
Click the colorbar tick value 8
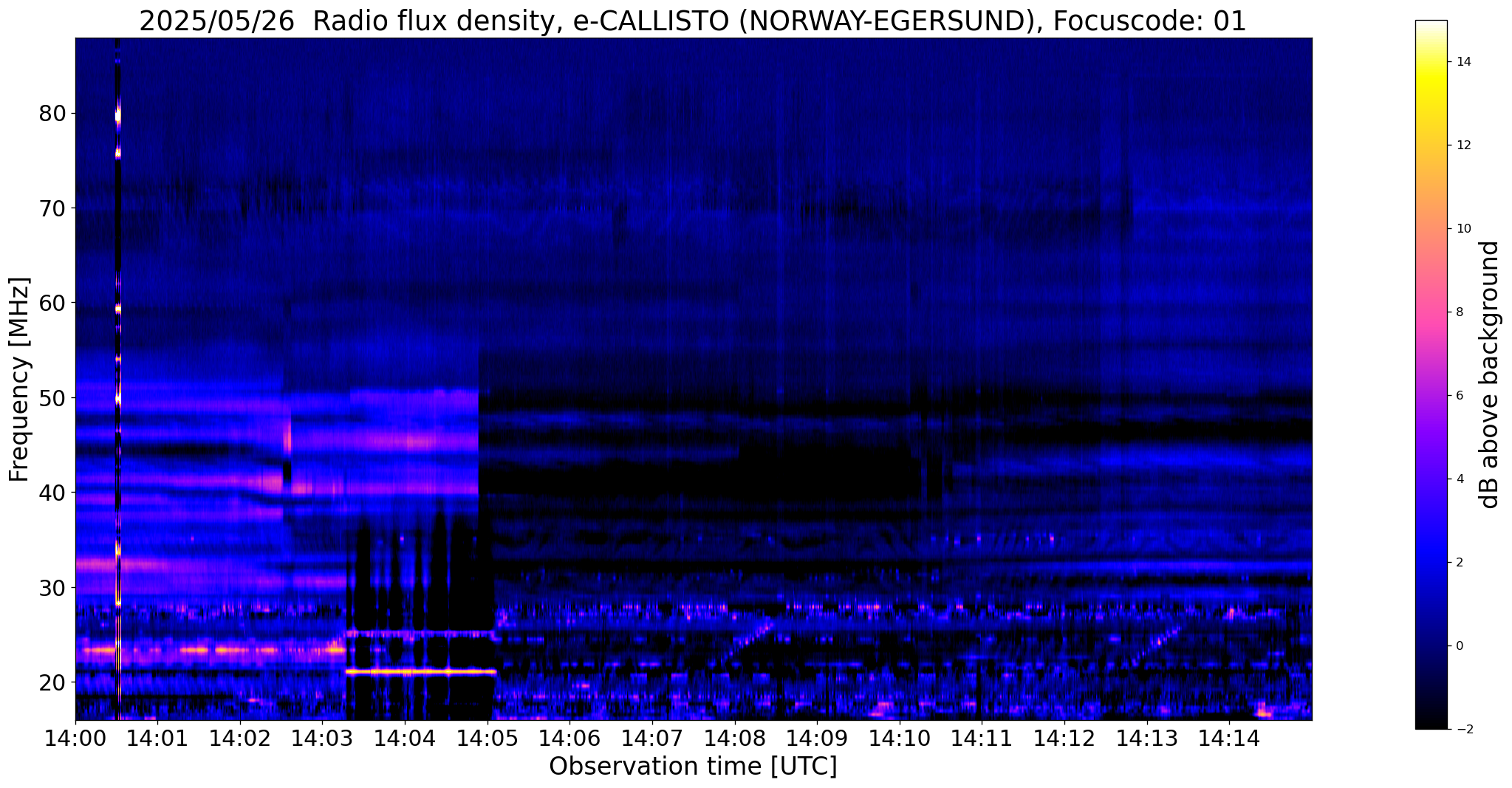(1459, 312)
